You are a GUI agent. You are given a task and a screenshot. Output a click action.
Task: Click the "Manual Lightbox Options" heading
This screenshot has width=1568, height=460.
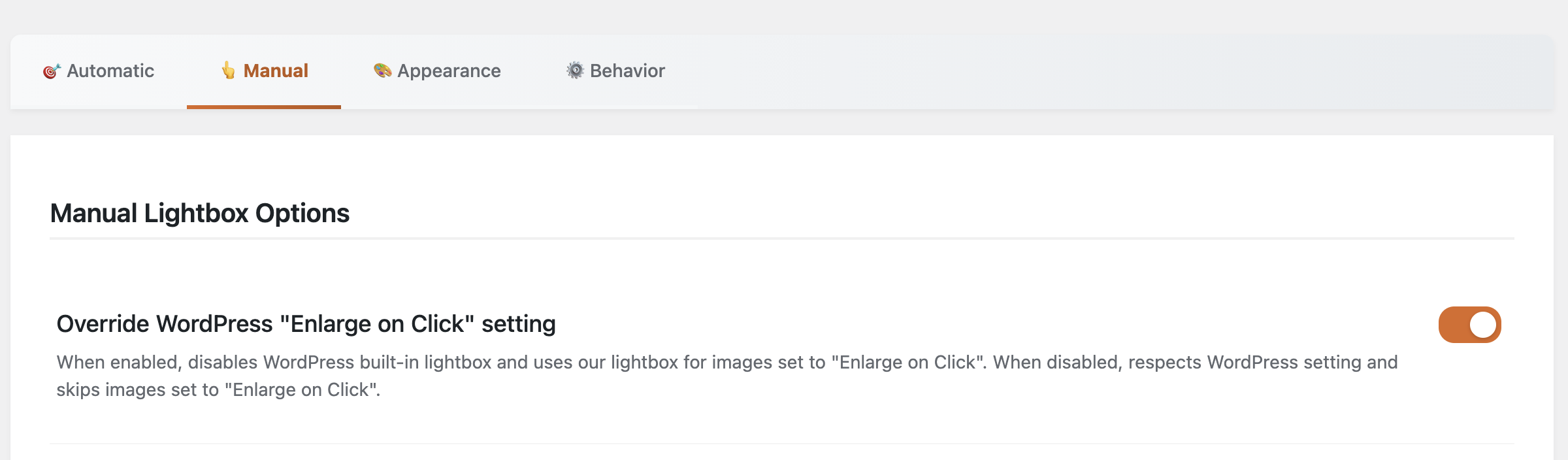pyautogui.click(x=199, y=214)
